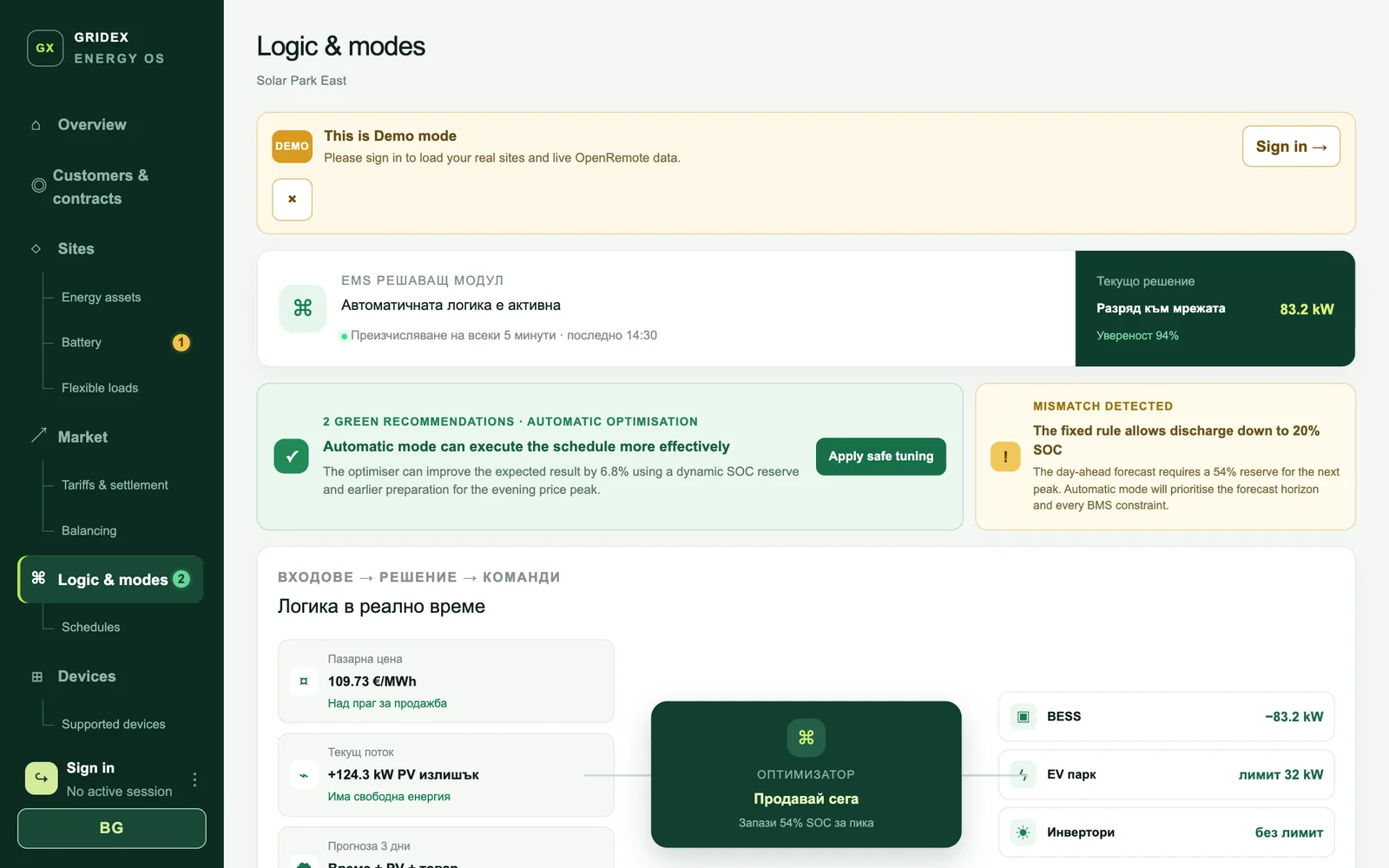Click the DEMO badge icon
Screen dimensions: 1389x868
point(292,147)
